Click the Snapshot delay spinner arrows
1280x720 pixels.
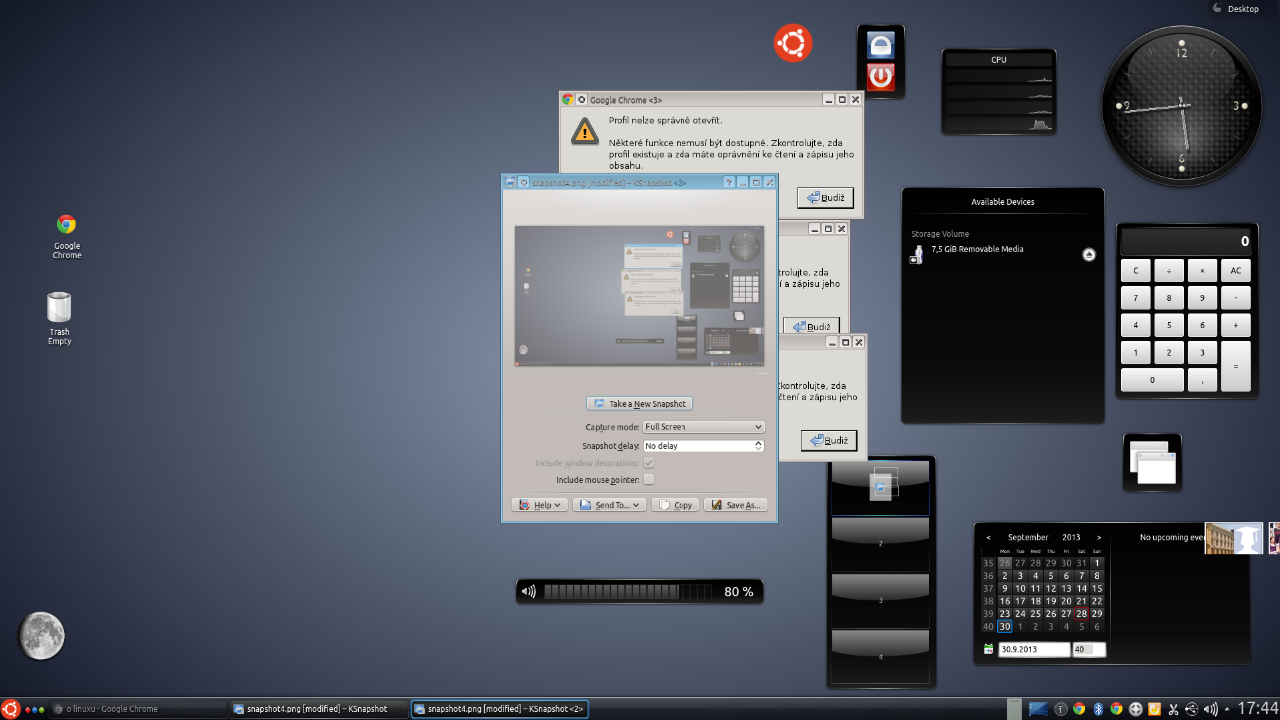click(758, 446)
